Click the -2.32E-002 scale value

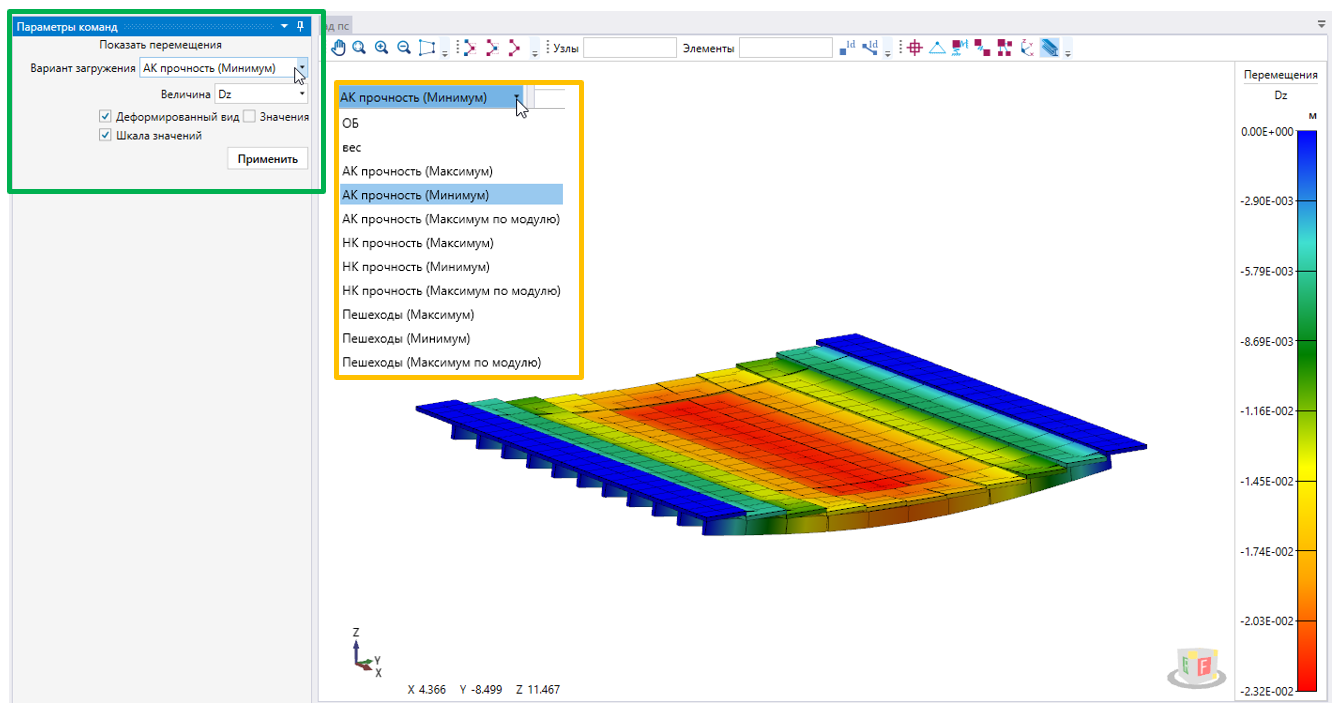pyautogui.click(x=1266, y=691)
